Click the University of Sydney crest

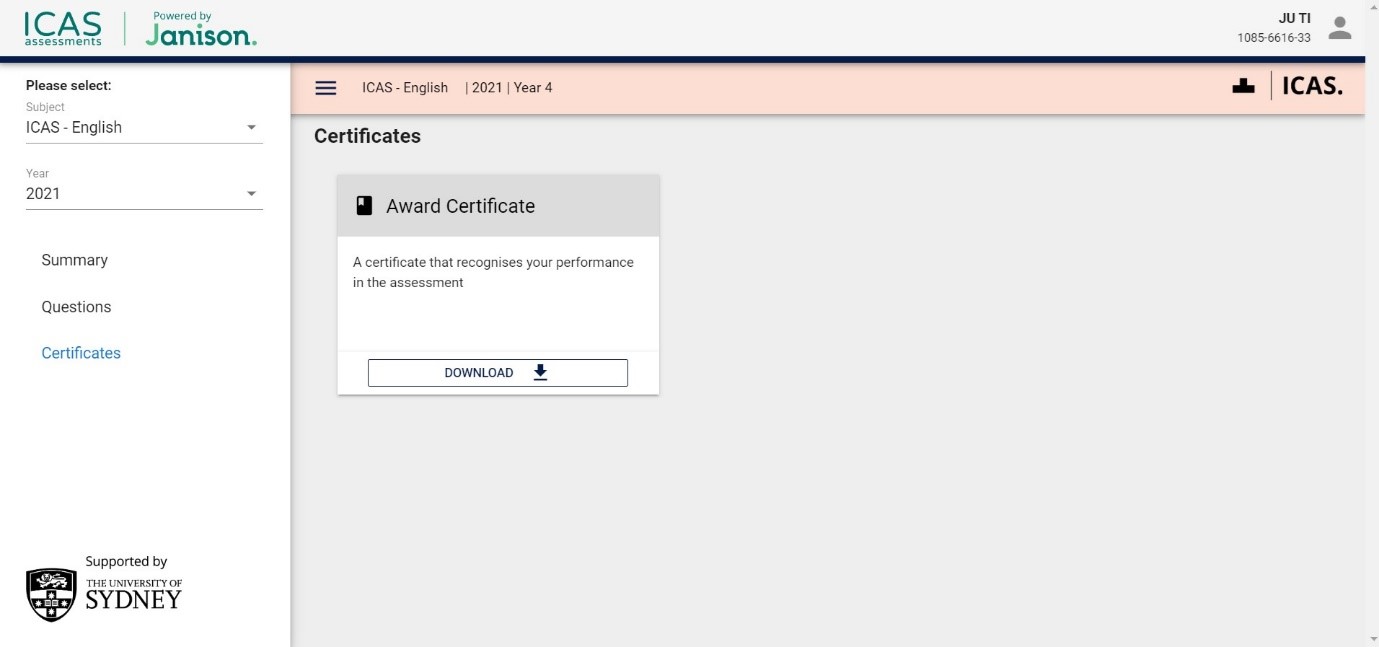click(x=50, y=594)
